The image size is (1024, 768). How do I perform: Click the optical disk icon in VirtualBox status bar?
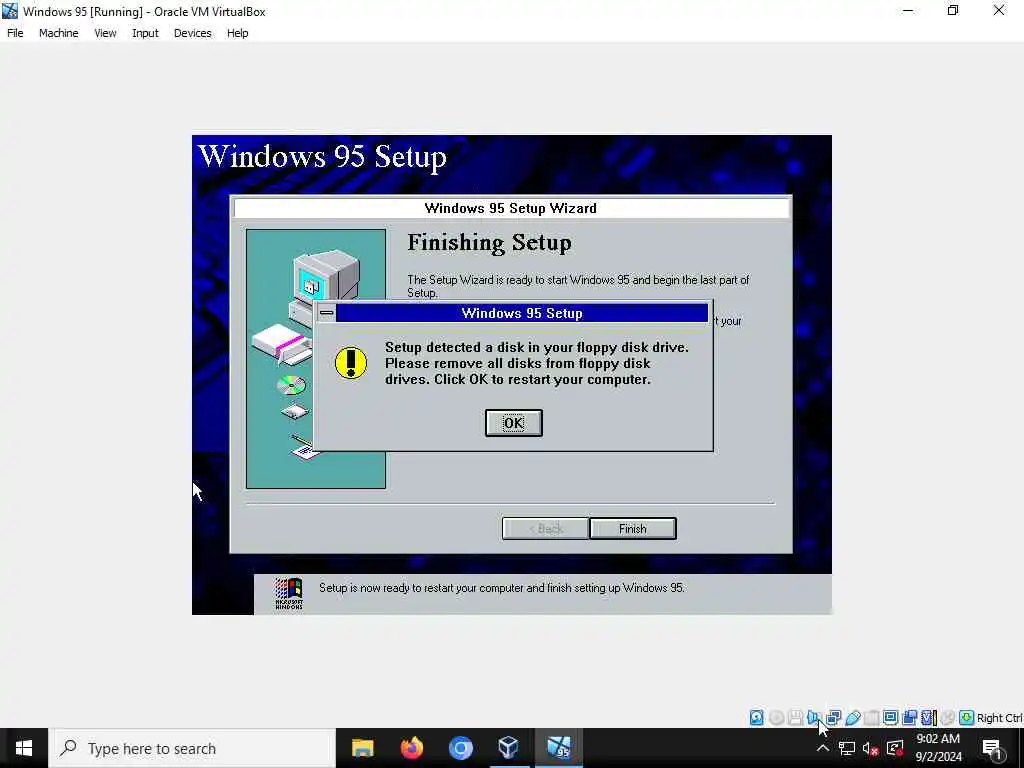pyautogui.click(x=776, y=718)
